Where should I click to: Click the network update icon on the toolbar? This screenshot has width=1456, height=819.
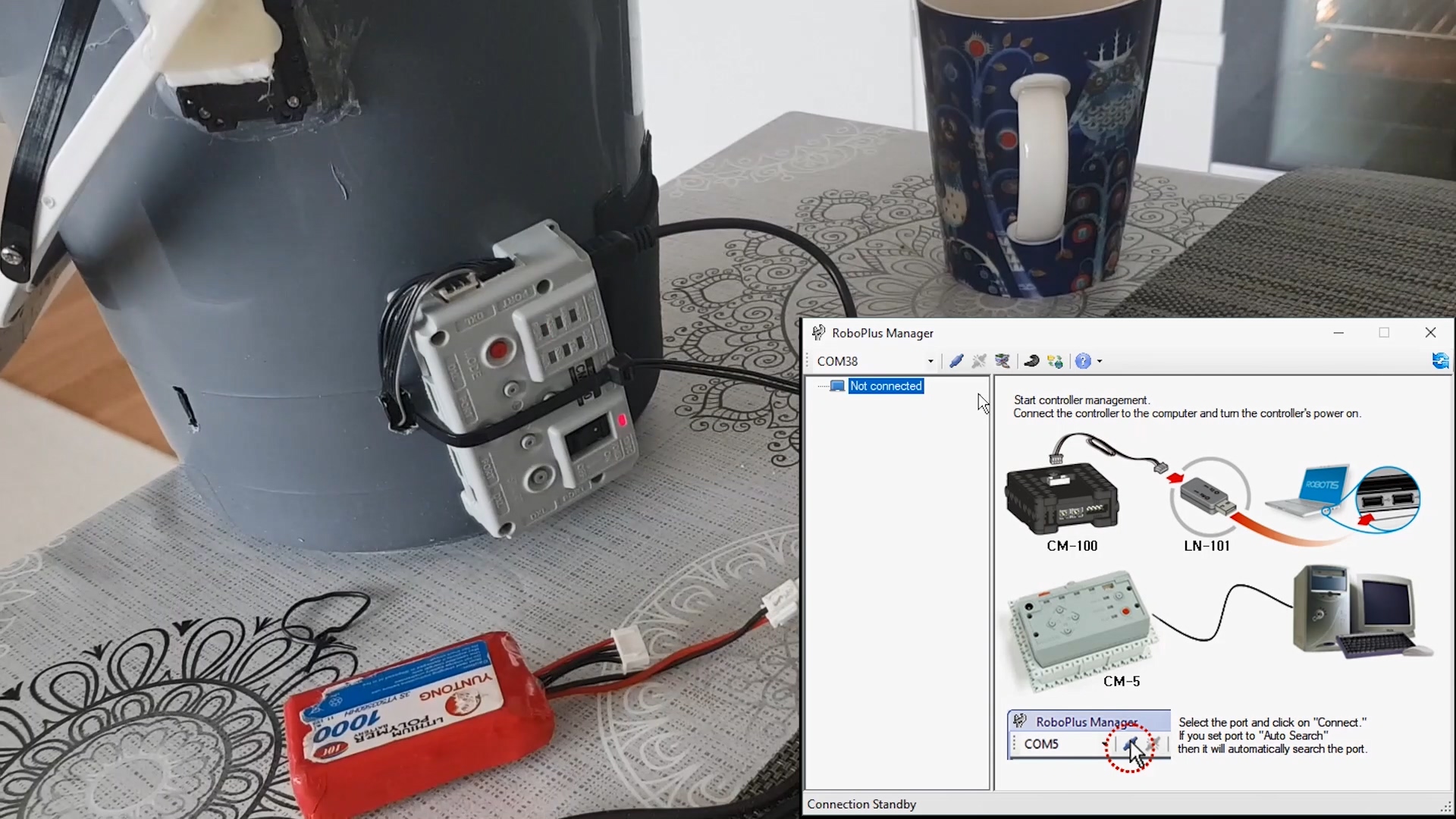point(1056,361)
